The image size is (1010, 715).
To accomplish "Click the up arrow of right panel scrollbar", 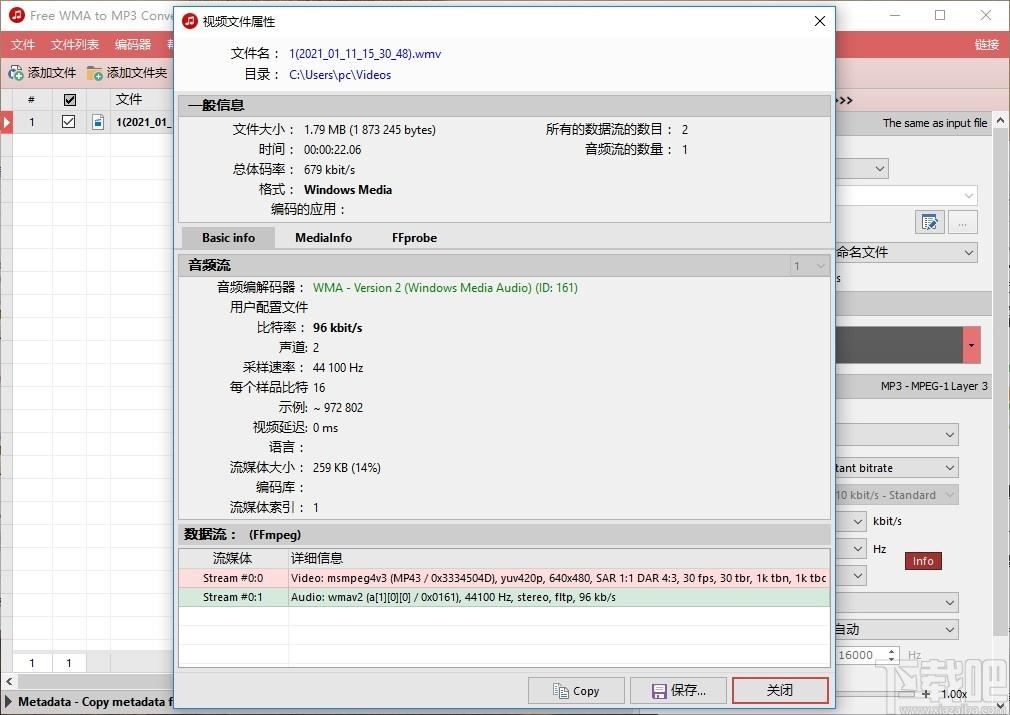I will pos(1000,120).
